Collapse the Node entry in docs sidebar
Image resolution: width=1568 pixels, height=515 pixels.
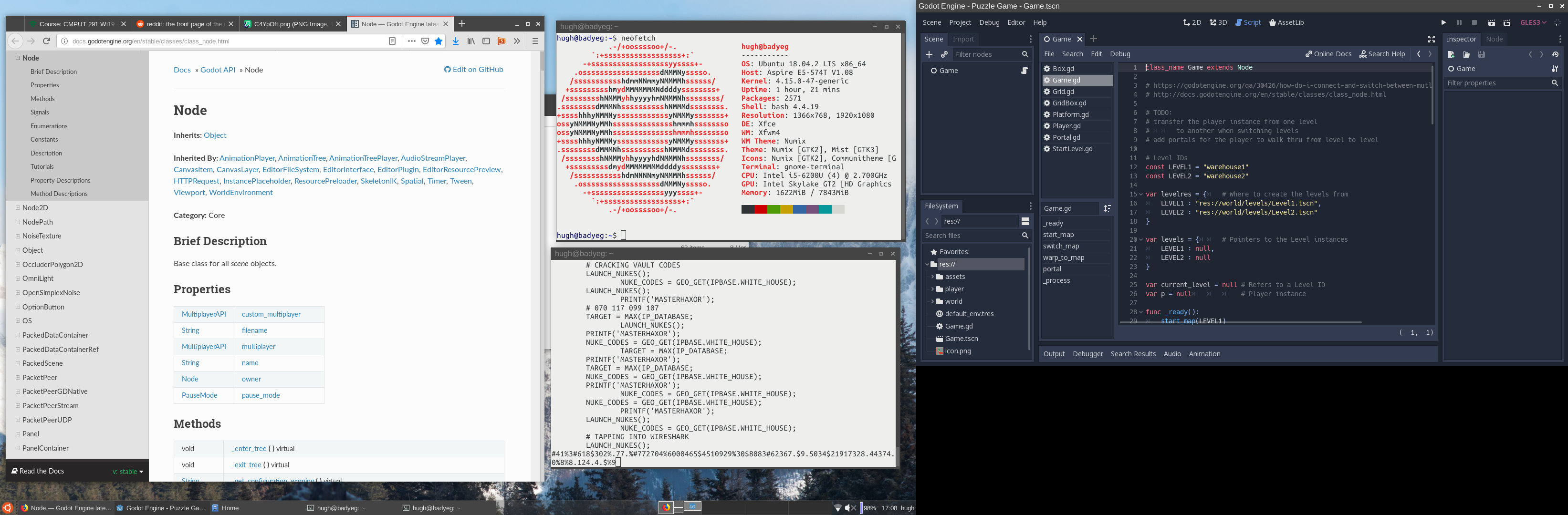click(18, 58)
